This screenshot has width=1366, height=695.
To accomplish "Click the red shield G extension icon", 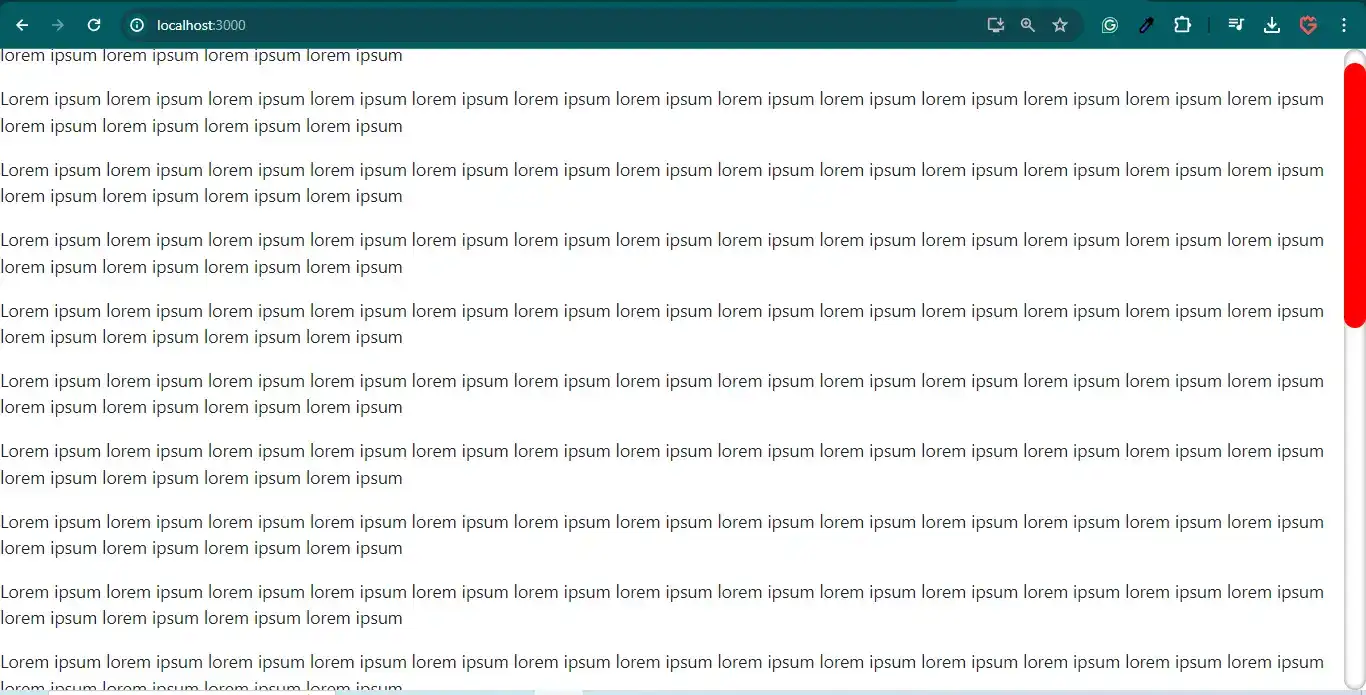I will 1308,25.
